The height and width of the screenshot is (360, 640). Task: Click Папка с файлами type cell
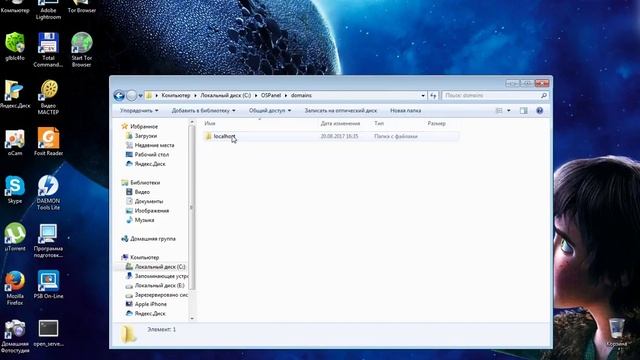coord(396,136)
